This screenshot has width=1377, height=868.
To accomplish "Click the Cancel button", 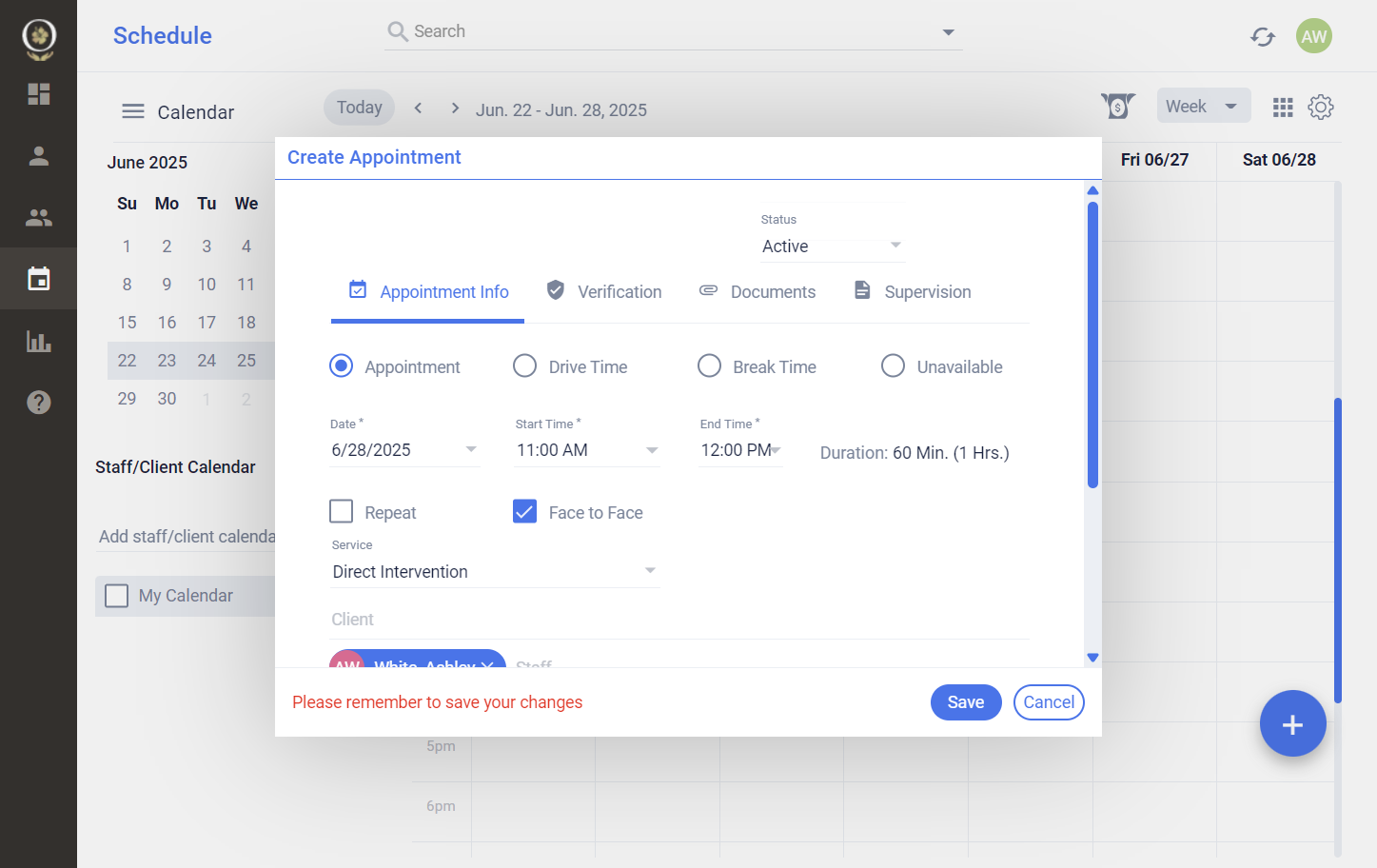I will pos(1049,702).
